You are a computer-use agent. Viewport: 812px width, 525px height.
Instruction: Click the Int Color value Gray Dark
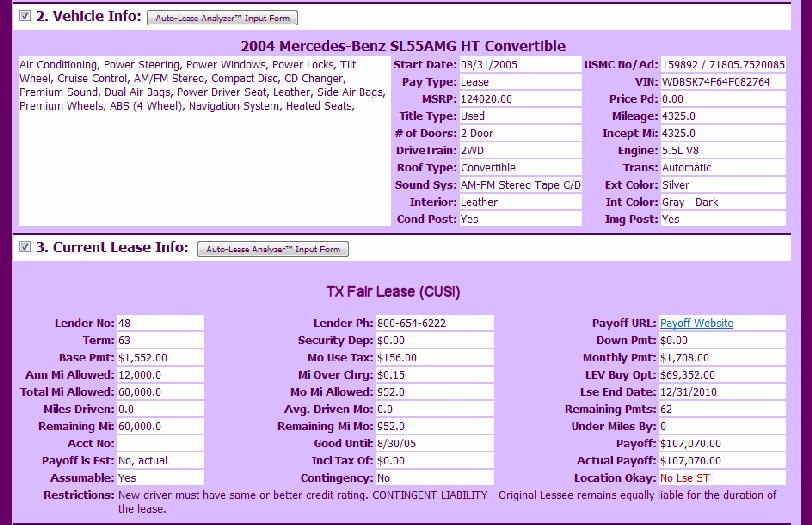click(x=723, y=202)
